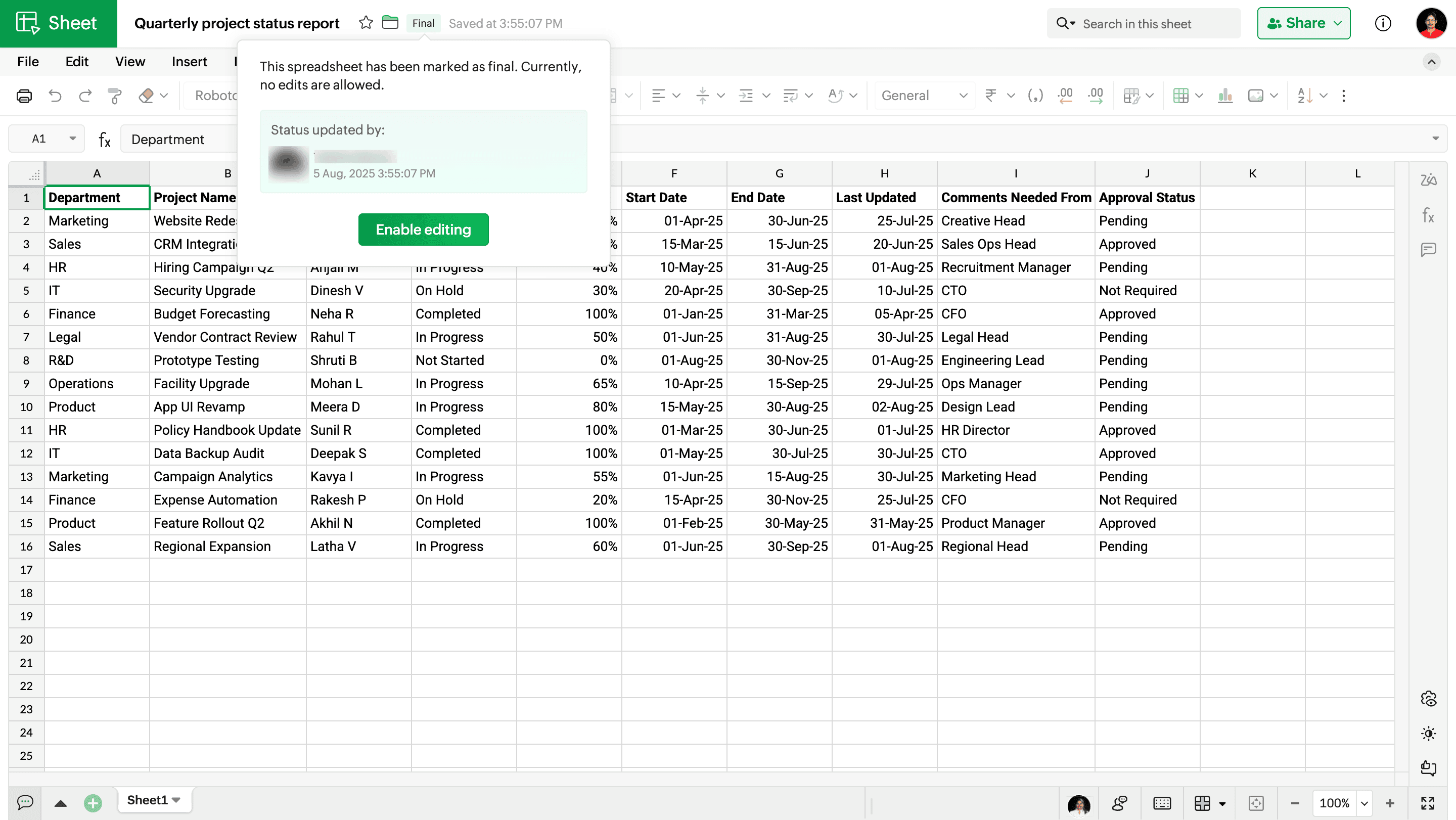Open the File menu
1456x820 pixels.
point(28,62)
